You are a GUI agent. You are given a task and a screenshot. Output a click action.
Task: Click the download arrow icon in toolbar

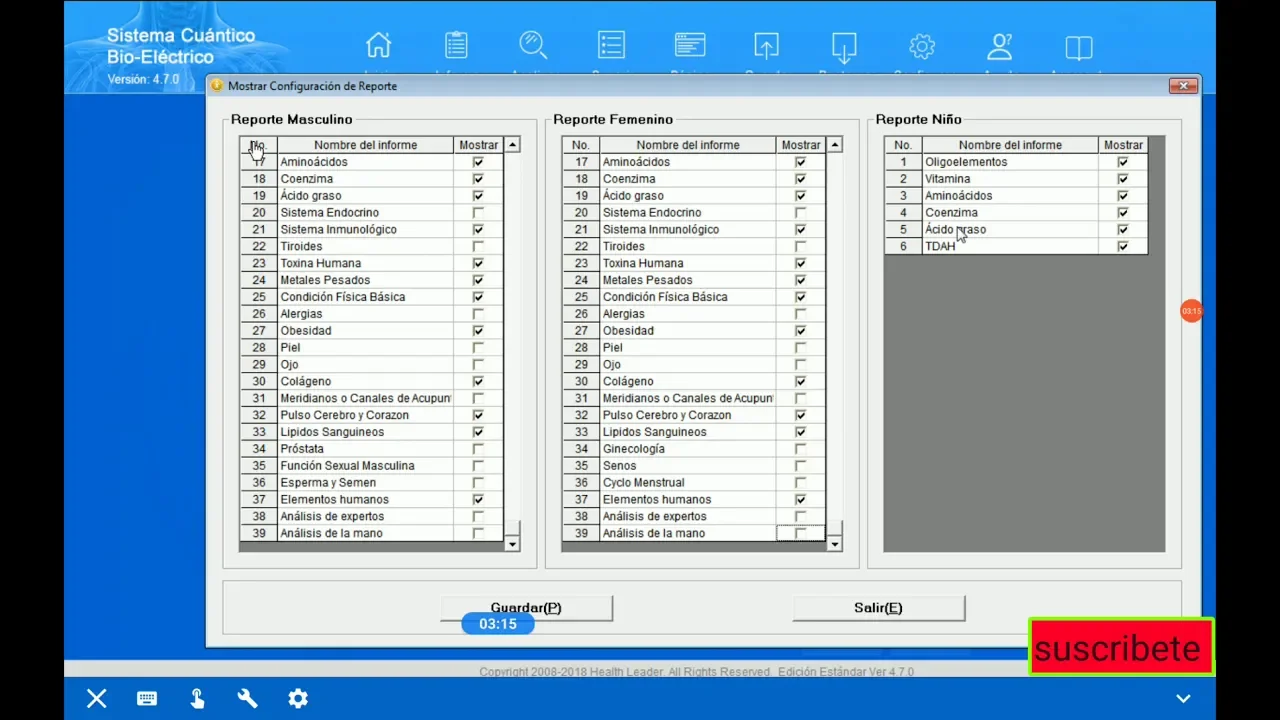coord(844,47)
